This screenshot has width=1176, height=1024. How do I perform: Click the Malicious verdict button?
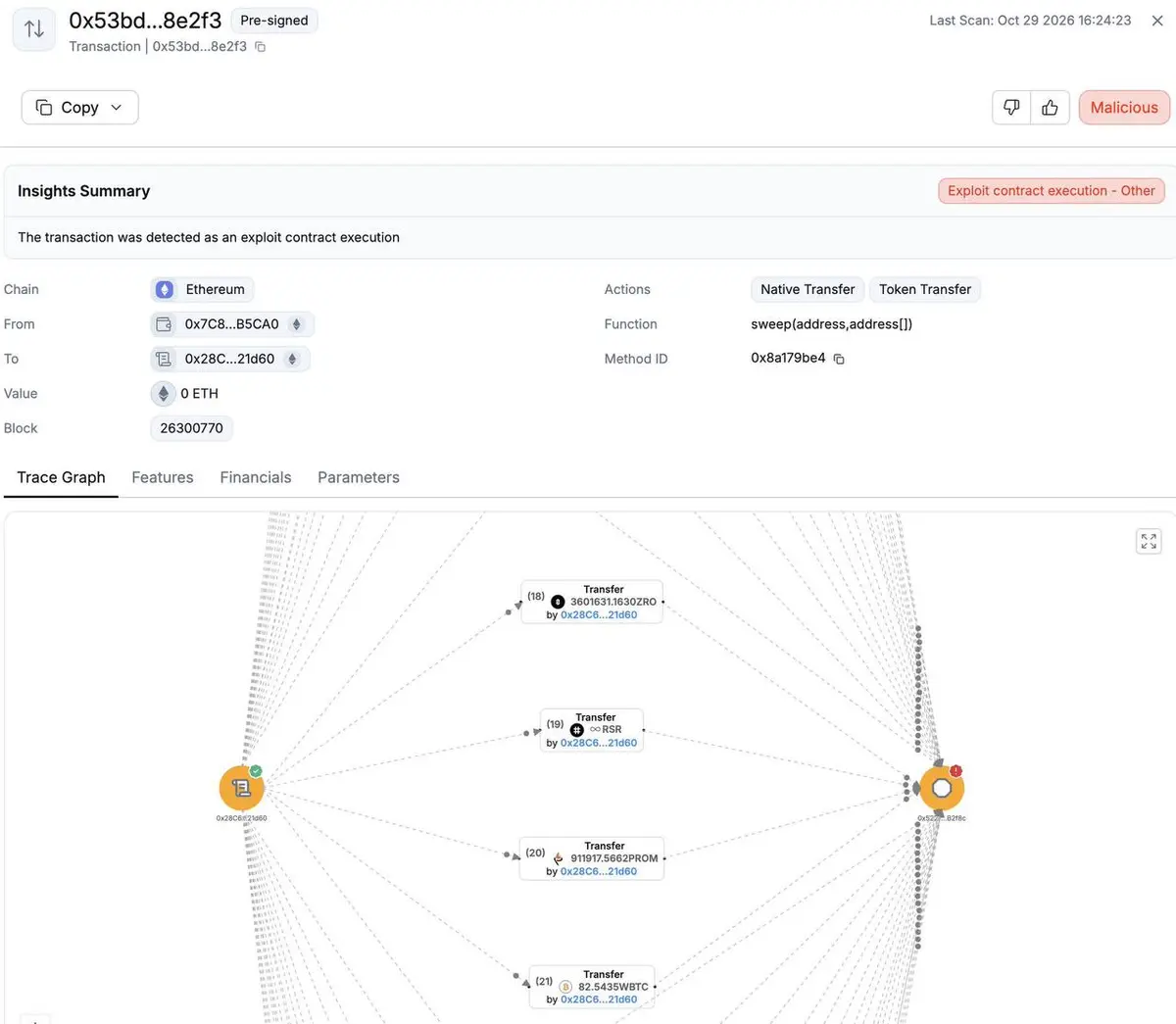click(x=1124, y=108)
